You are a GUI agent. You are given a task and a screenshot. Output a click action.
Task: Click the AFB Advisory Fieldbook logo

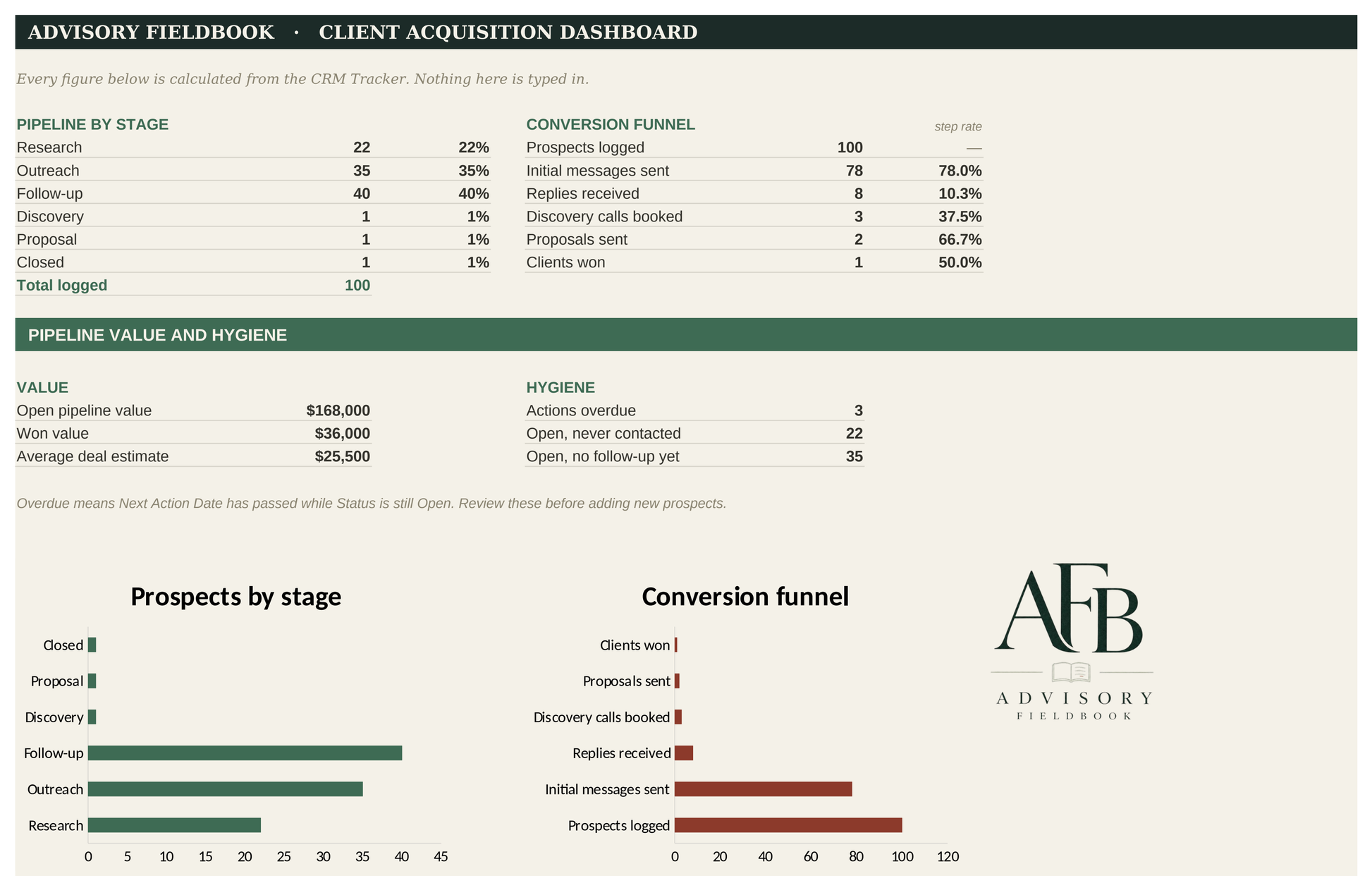(1072, 641)
